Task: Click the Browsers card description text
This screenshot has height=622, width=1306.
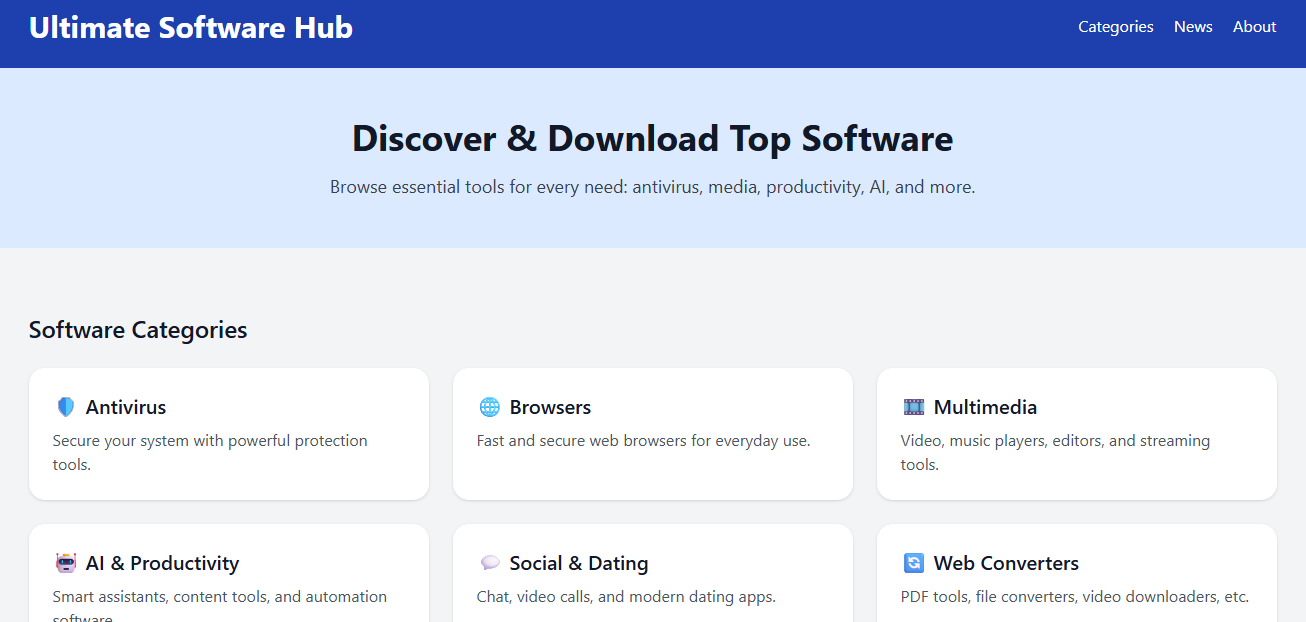Action: pos(643,440)
